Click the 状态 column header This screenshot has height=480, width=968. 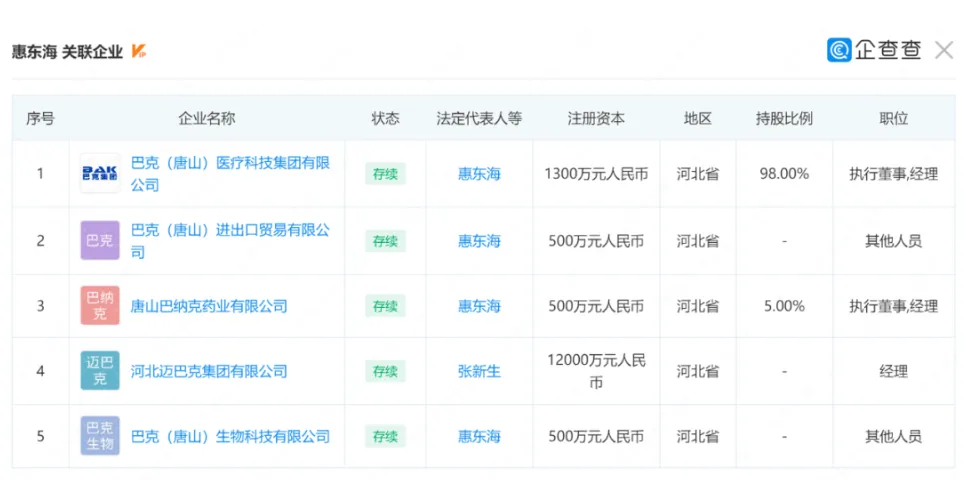[385, 118]
